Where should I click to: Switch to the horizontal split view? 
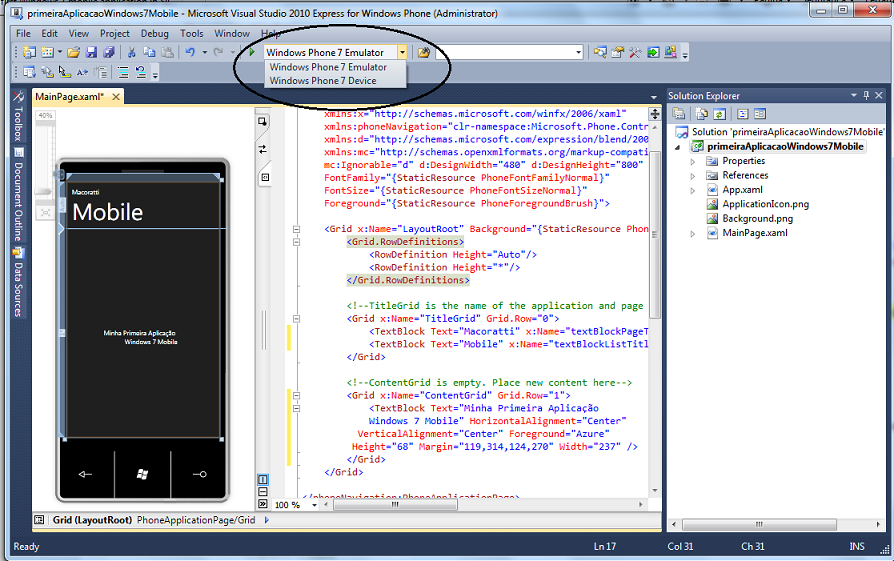click(263, 491)
